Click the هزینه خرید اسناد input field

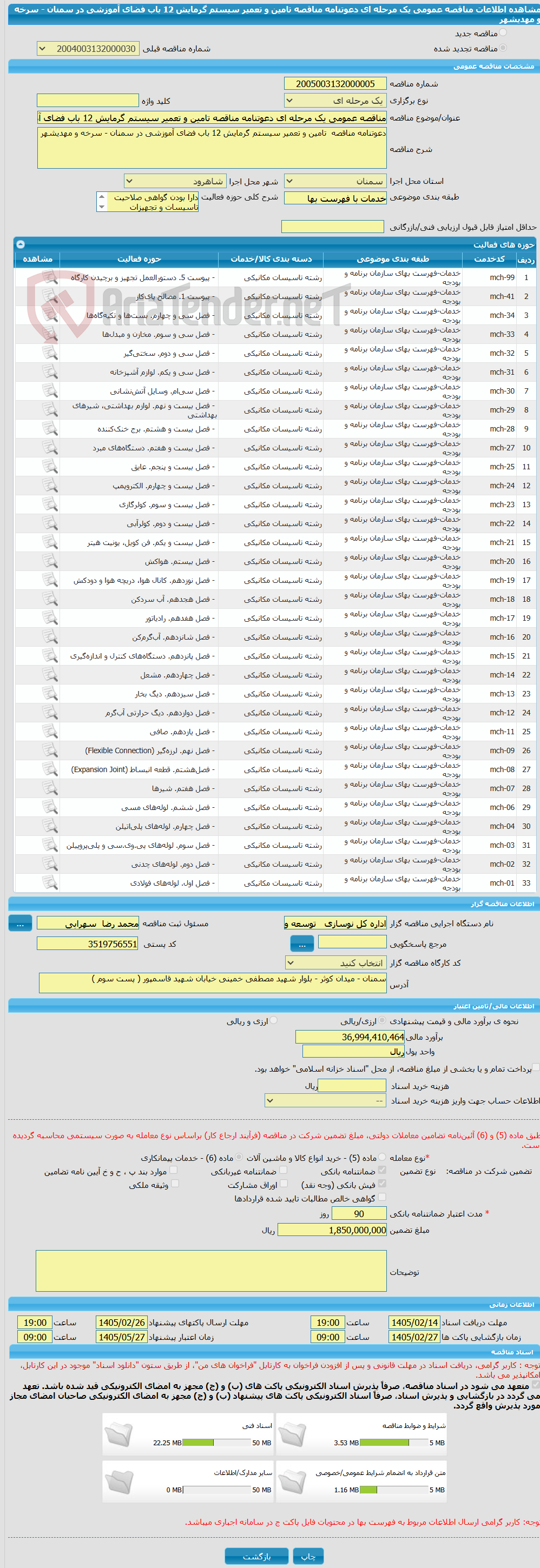[x=352, y=1085]
